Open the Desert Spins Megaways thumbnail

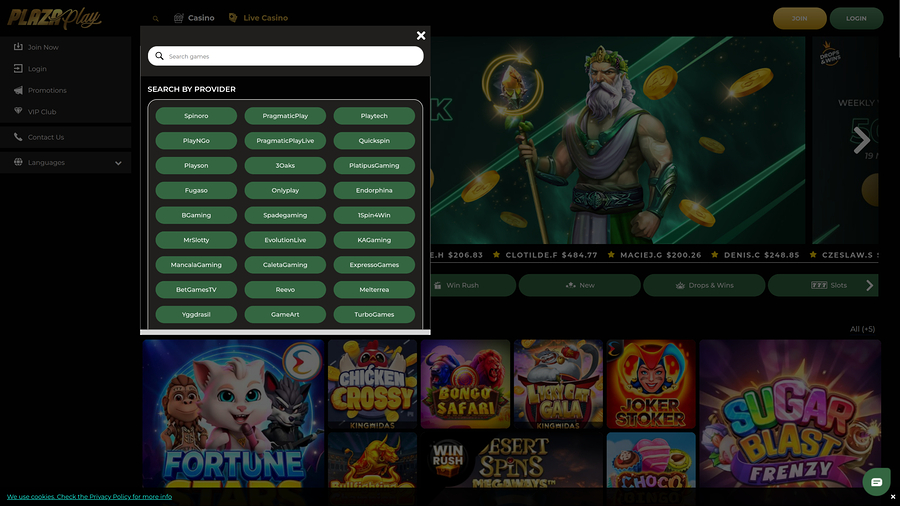click(x=512, y=461)
